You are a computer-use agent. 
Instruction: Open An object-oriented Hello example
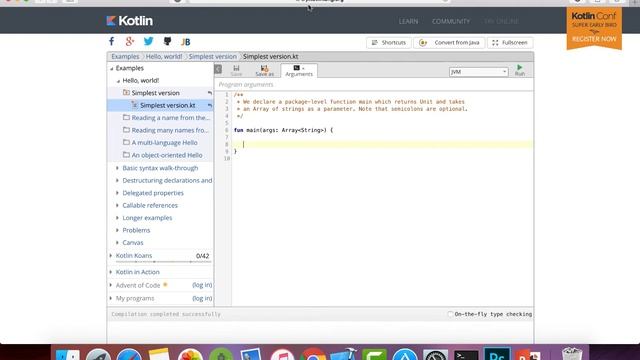[167, 155]
